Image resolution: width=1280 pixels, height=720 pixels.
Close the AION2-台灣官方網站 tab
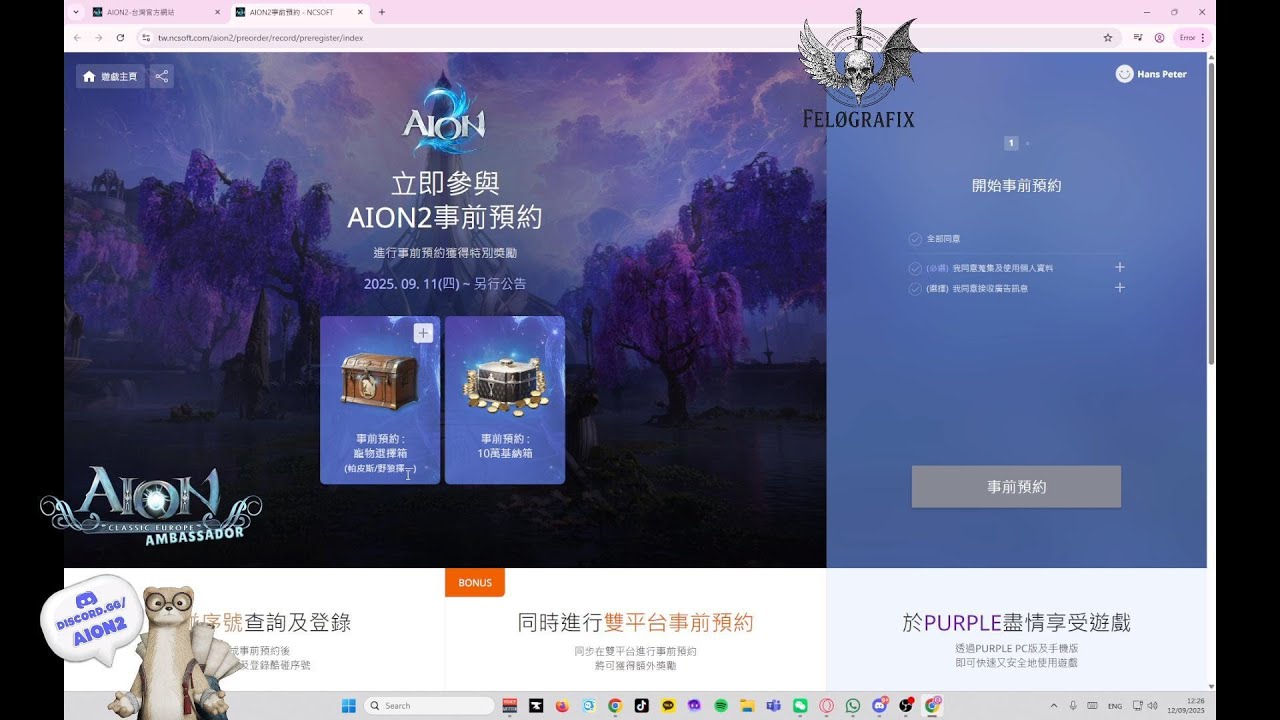click(217, 12)
